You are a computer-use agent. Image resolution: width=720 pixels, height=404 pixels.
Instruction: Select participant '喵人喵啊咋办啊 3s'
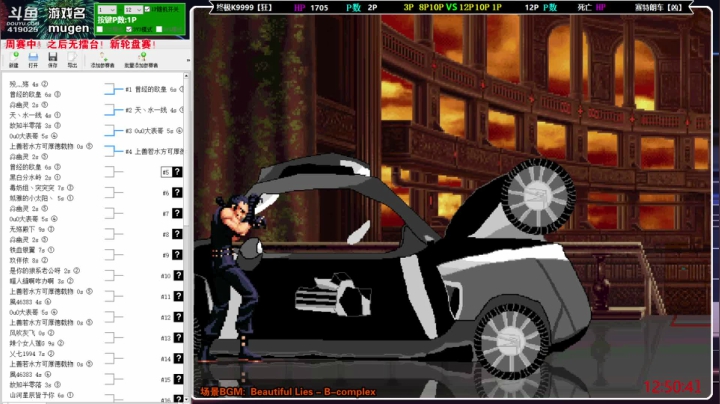tap(41, 281)
